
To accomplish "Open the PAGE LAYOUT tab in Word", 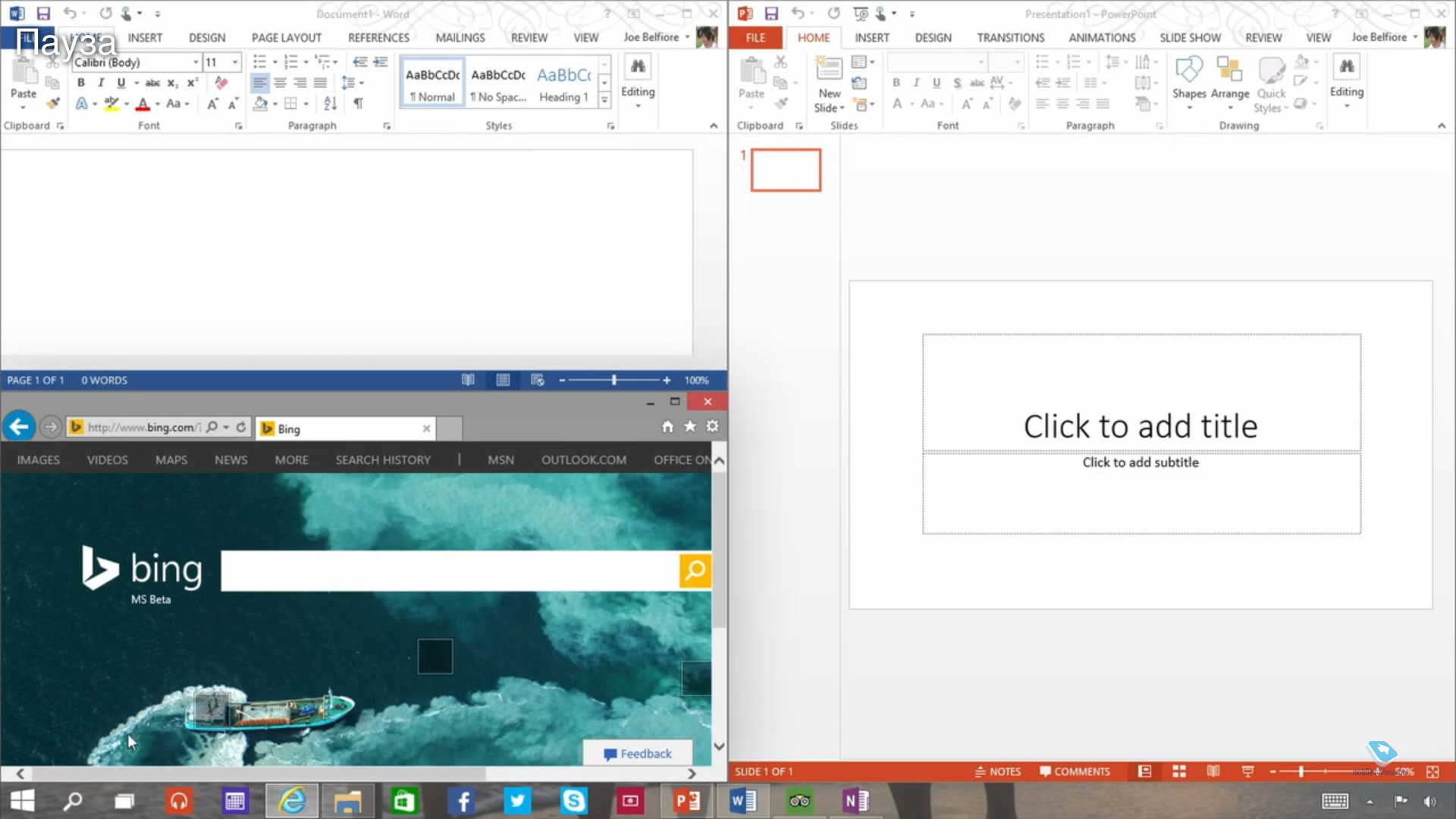I will pyautogui.click(x=286, y=37).
